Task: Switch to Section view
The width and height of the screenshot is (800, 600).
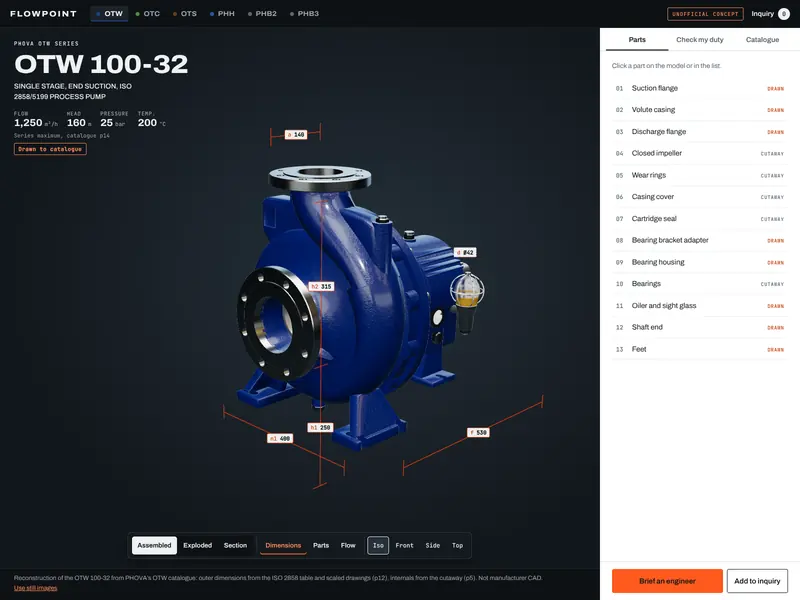Action: point(235,545)
